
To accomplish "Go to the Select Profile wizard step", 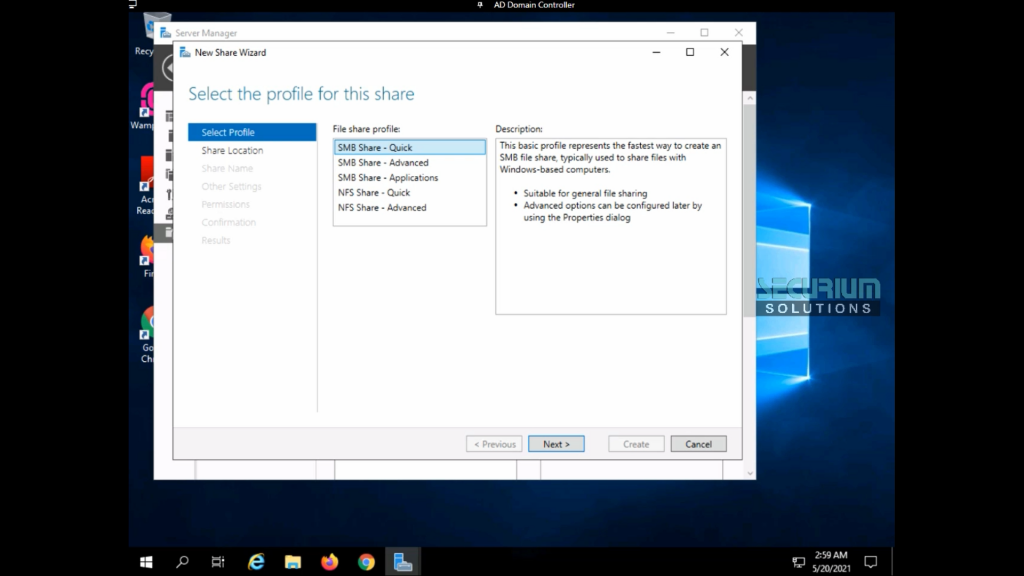I will coord(252,132).
